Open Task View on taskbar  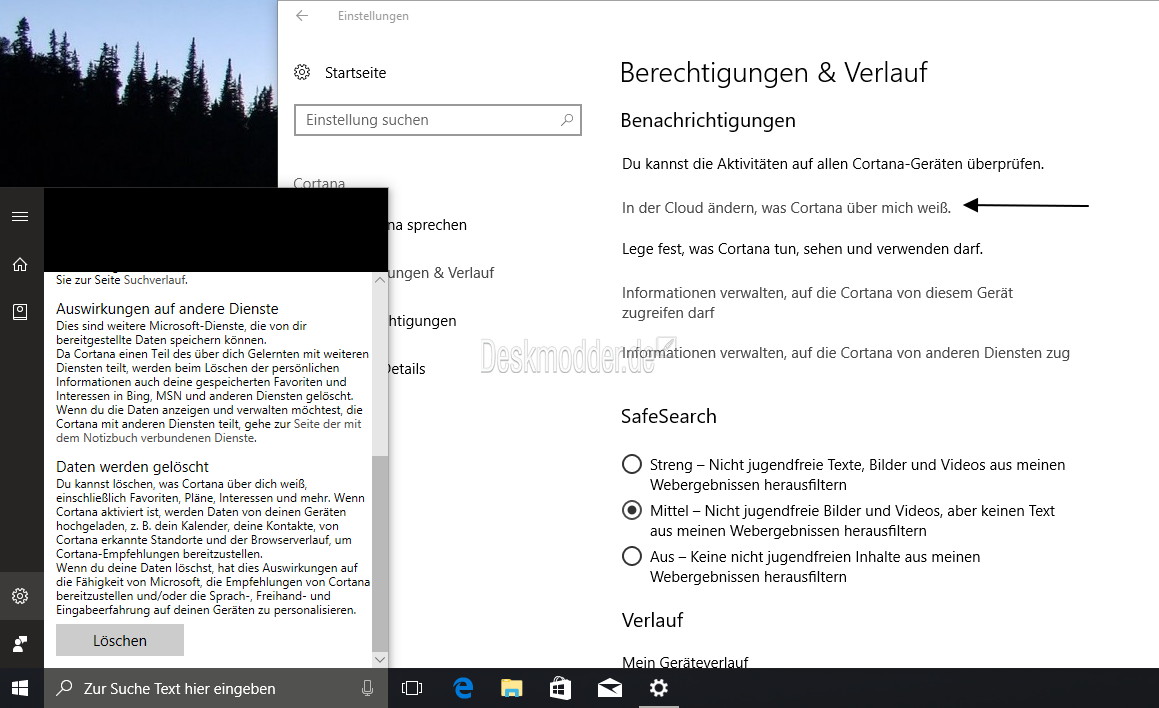coord(412,688)
